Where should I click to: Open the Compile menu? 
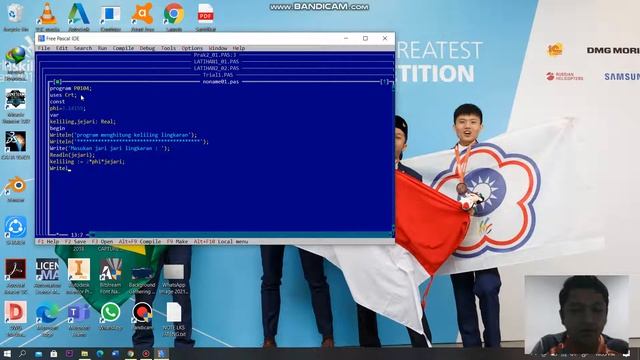(x=123, y=48)
